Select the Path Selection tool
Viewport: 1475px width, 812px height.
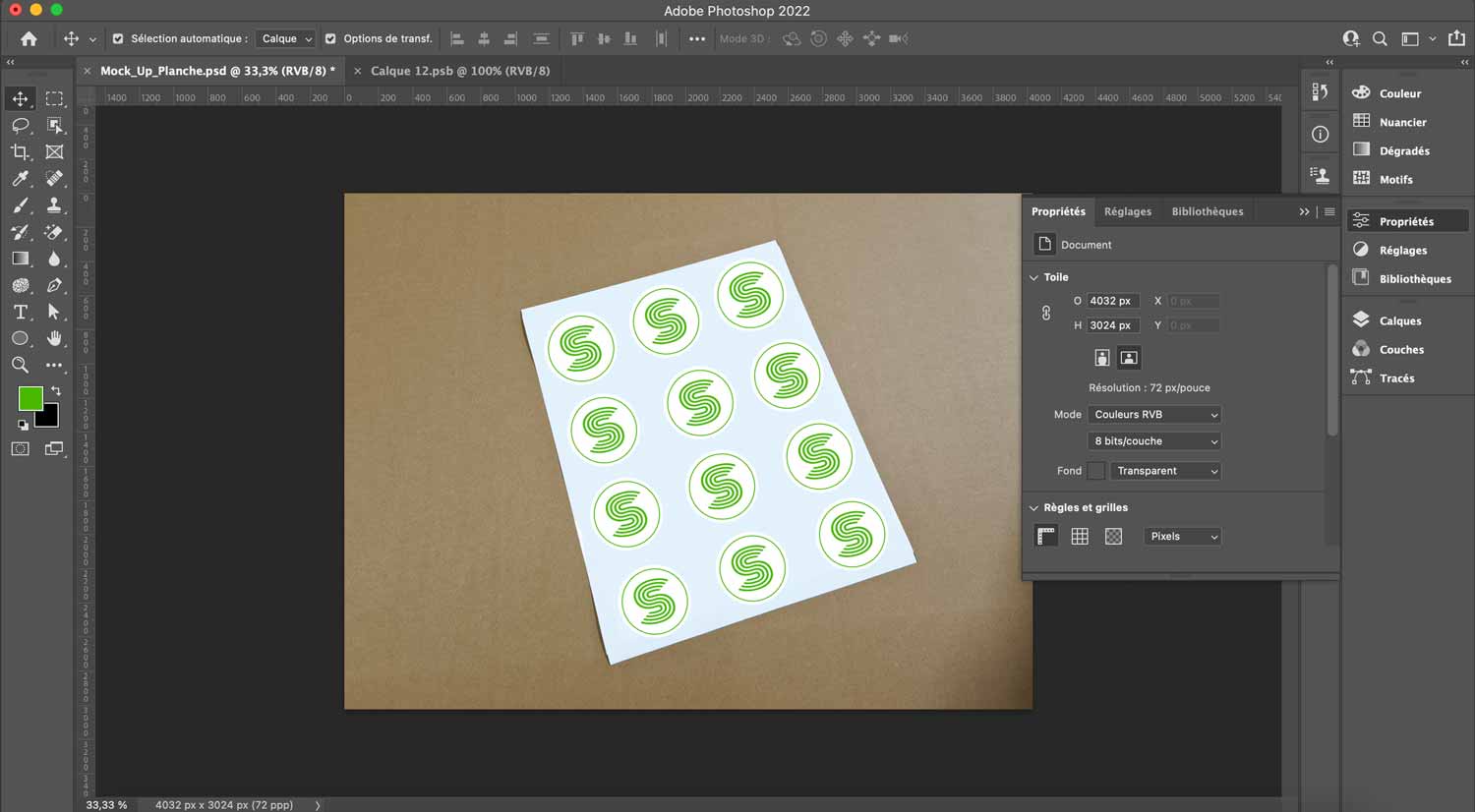click(54, 311)
